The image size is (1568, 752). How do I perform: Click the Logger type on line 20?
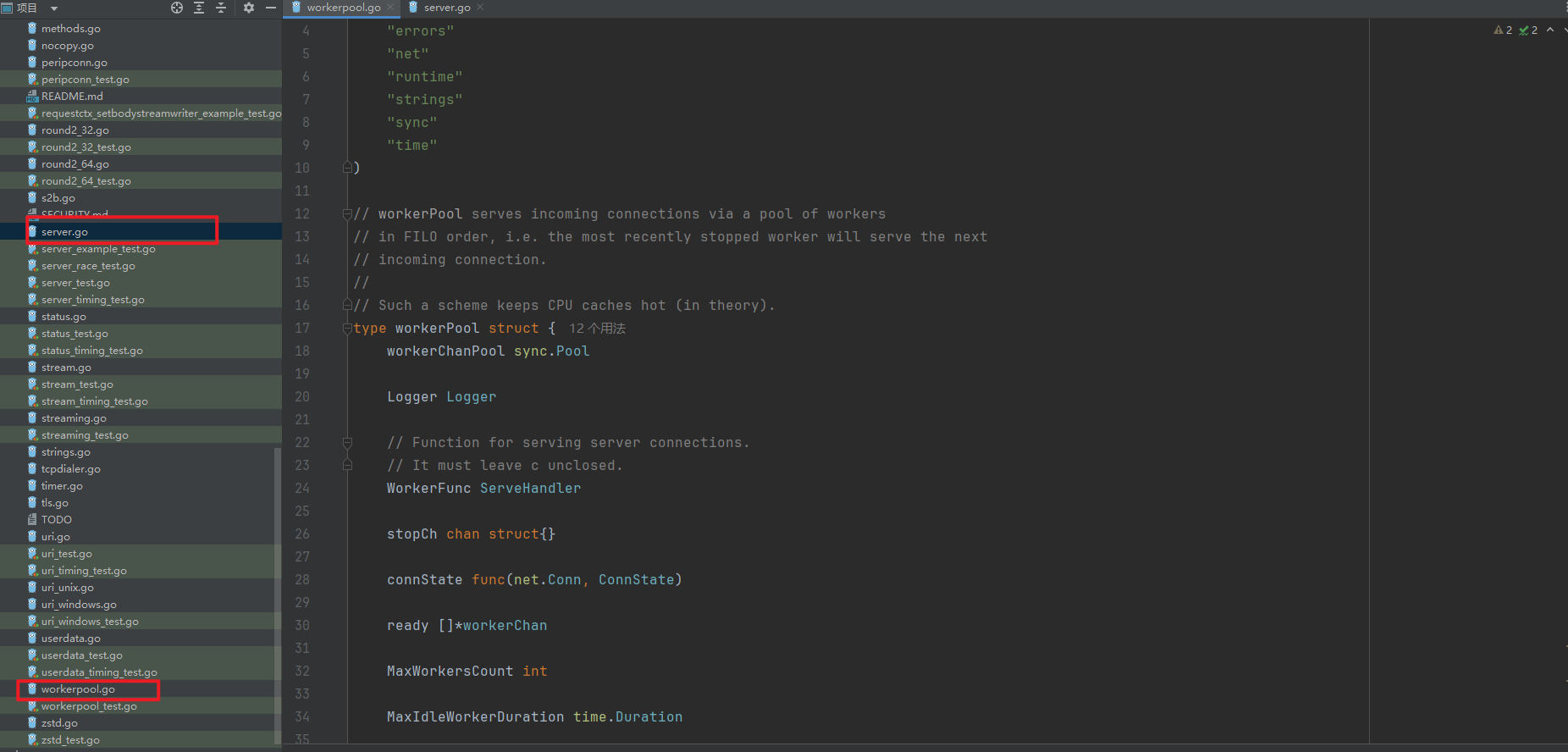[471, 397]
